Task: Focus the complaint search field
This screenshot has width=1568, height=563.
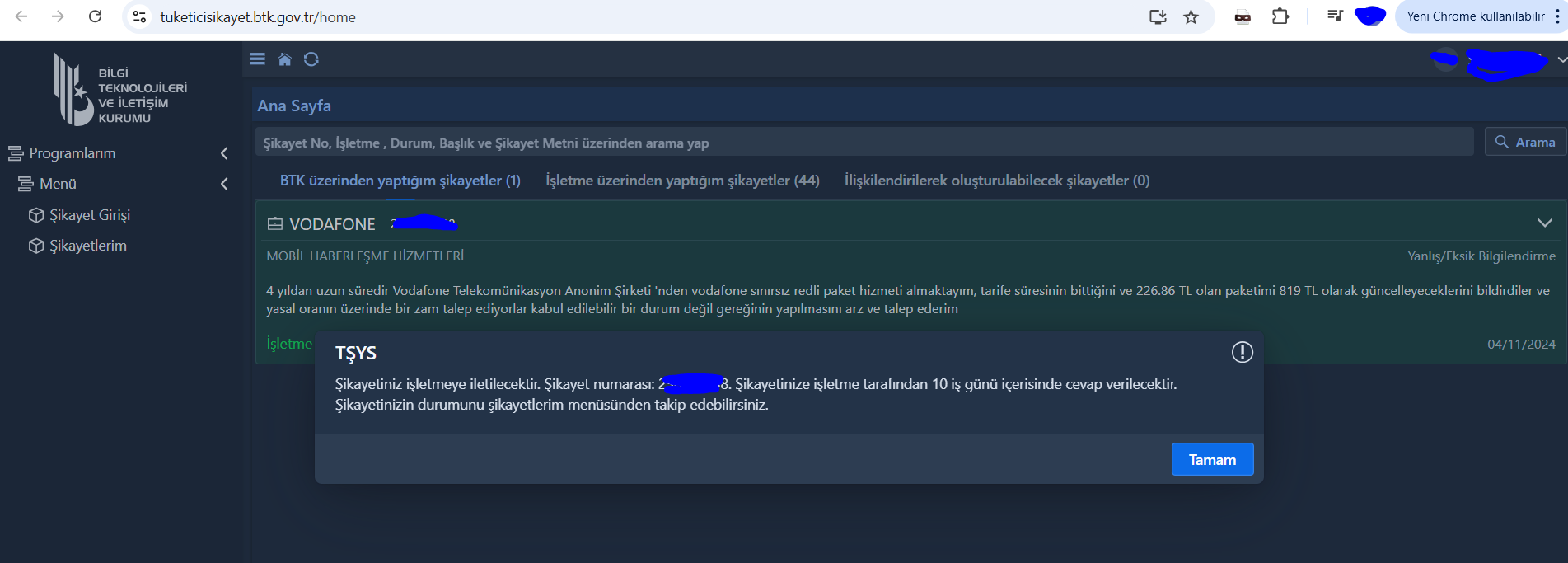Action: point(864,142)
